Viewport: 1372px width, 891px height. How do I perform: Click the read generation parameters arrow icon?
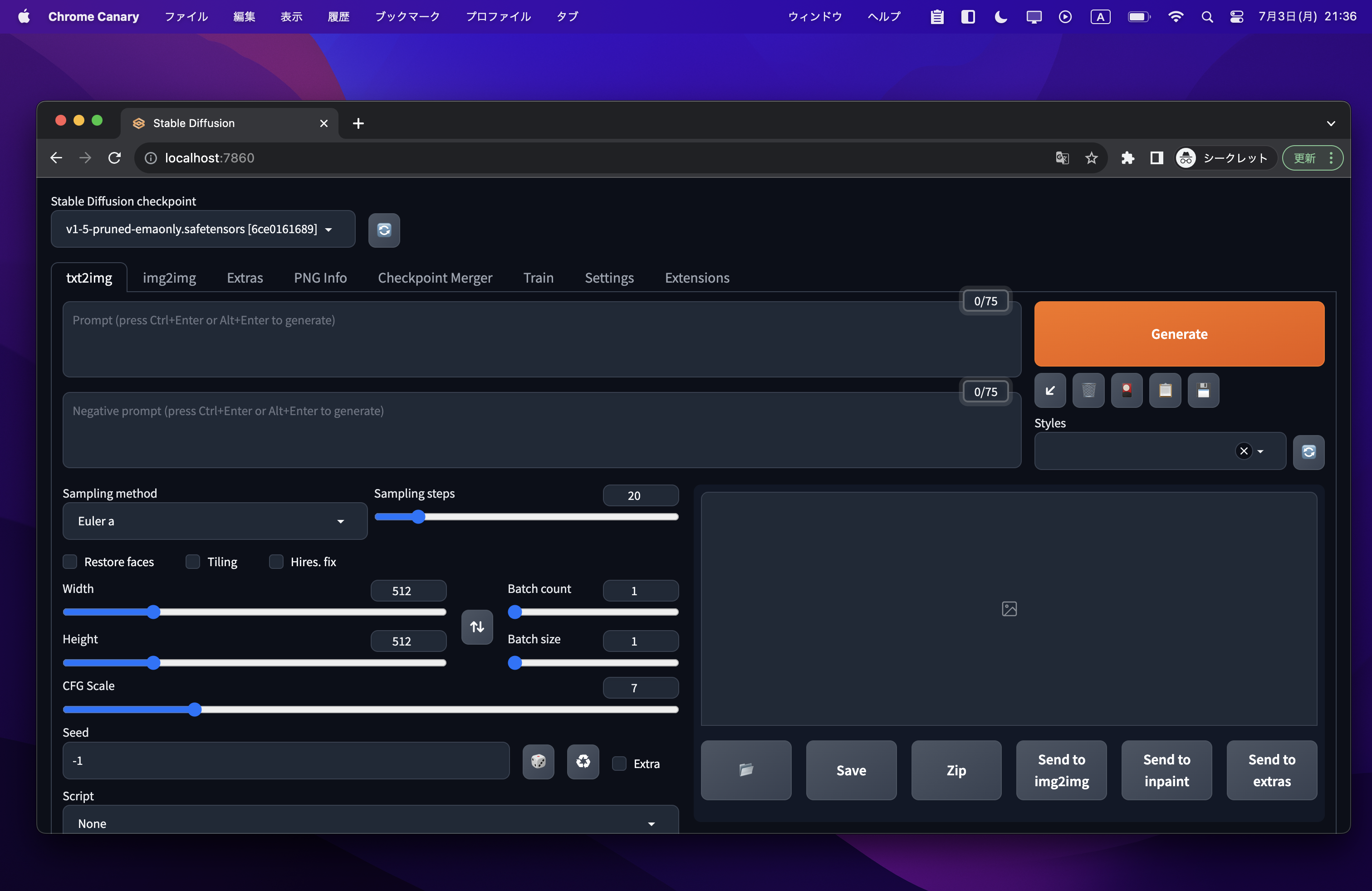pos(1050,391)
